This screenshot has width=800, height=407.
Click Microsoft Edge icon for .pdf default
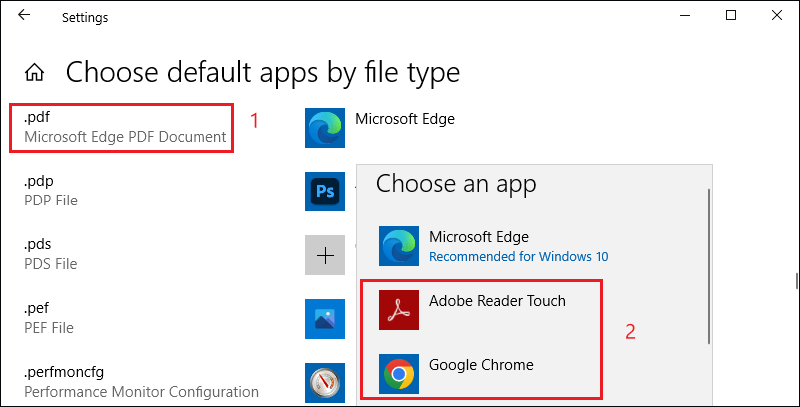click(325, 128)
